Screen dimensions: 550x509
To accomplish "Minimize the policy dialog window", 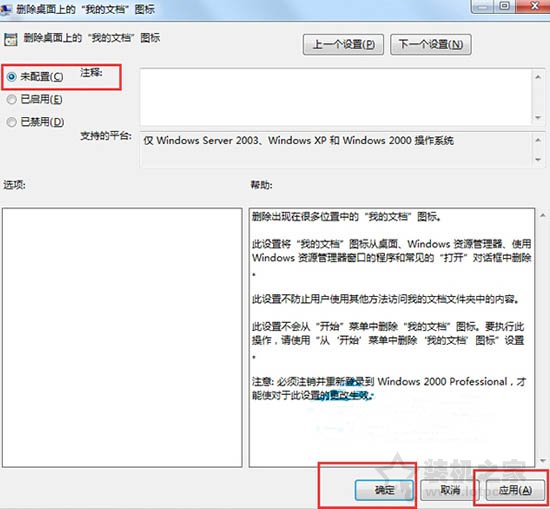I will 482,6.
